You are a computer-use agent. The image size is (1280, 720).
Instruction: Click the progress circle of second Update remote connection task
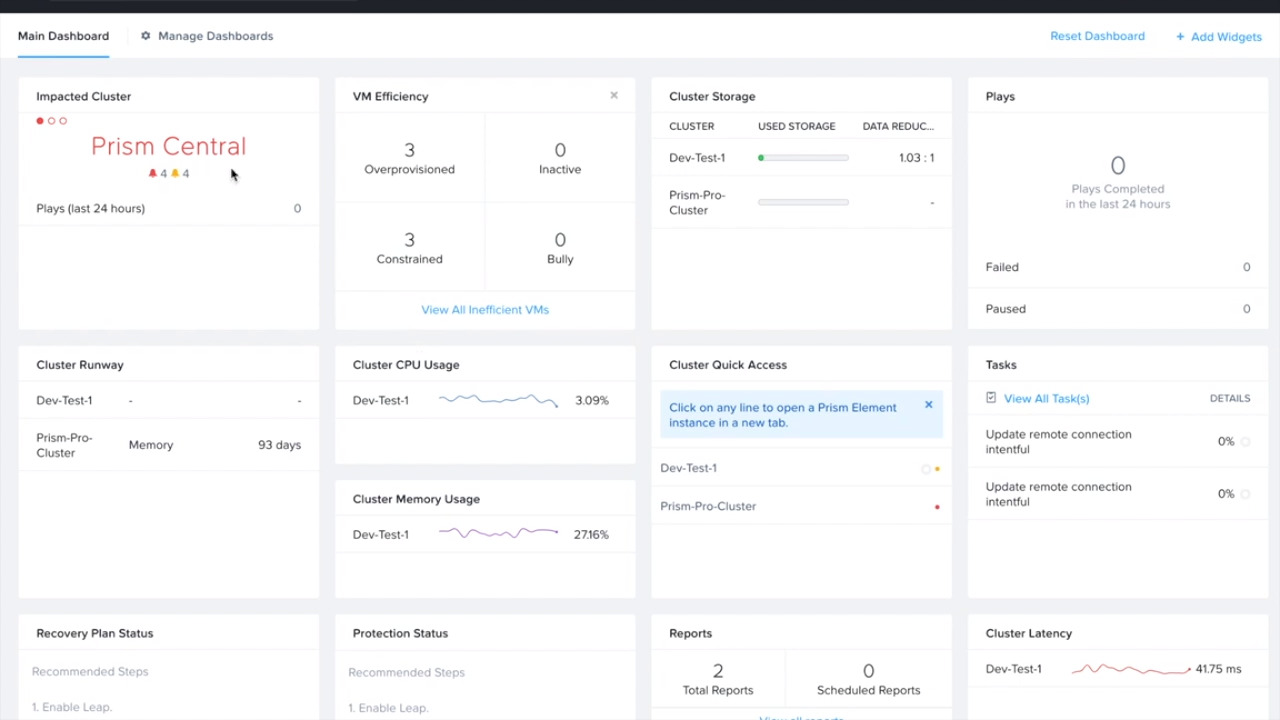click(x=1245, y=494)
